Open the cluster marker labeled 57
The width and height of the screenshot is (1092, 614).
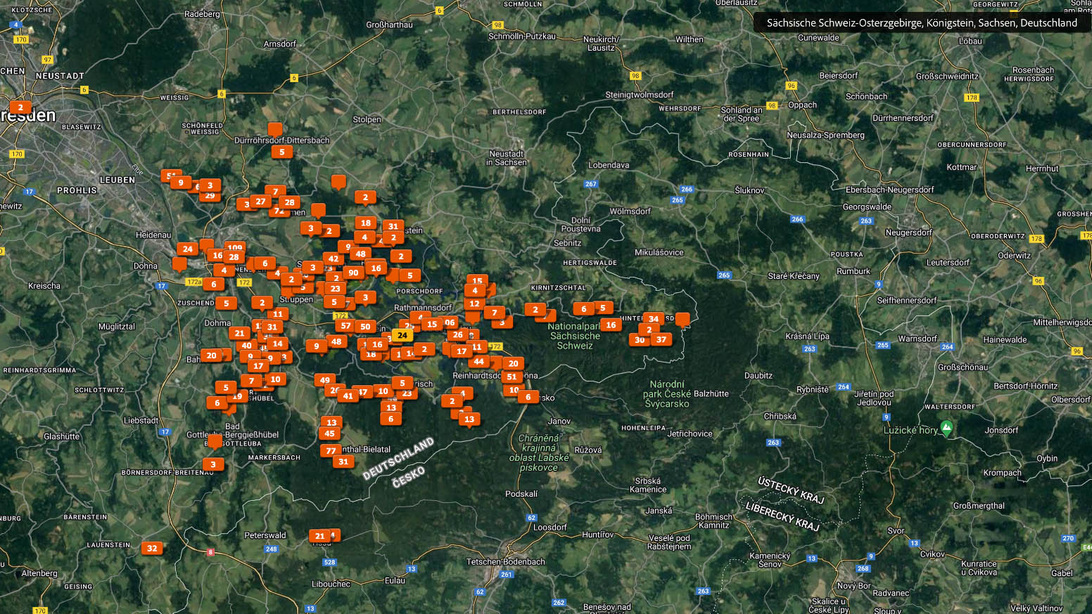[345, 326]
